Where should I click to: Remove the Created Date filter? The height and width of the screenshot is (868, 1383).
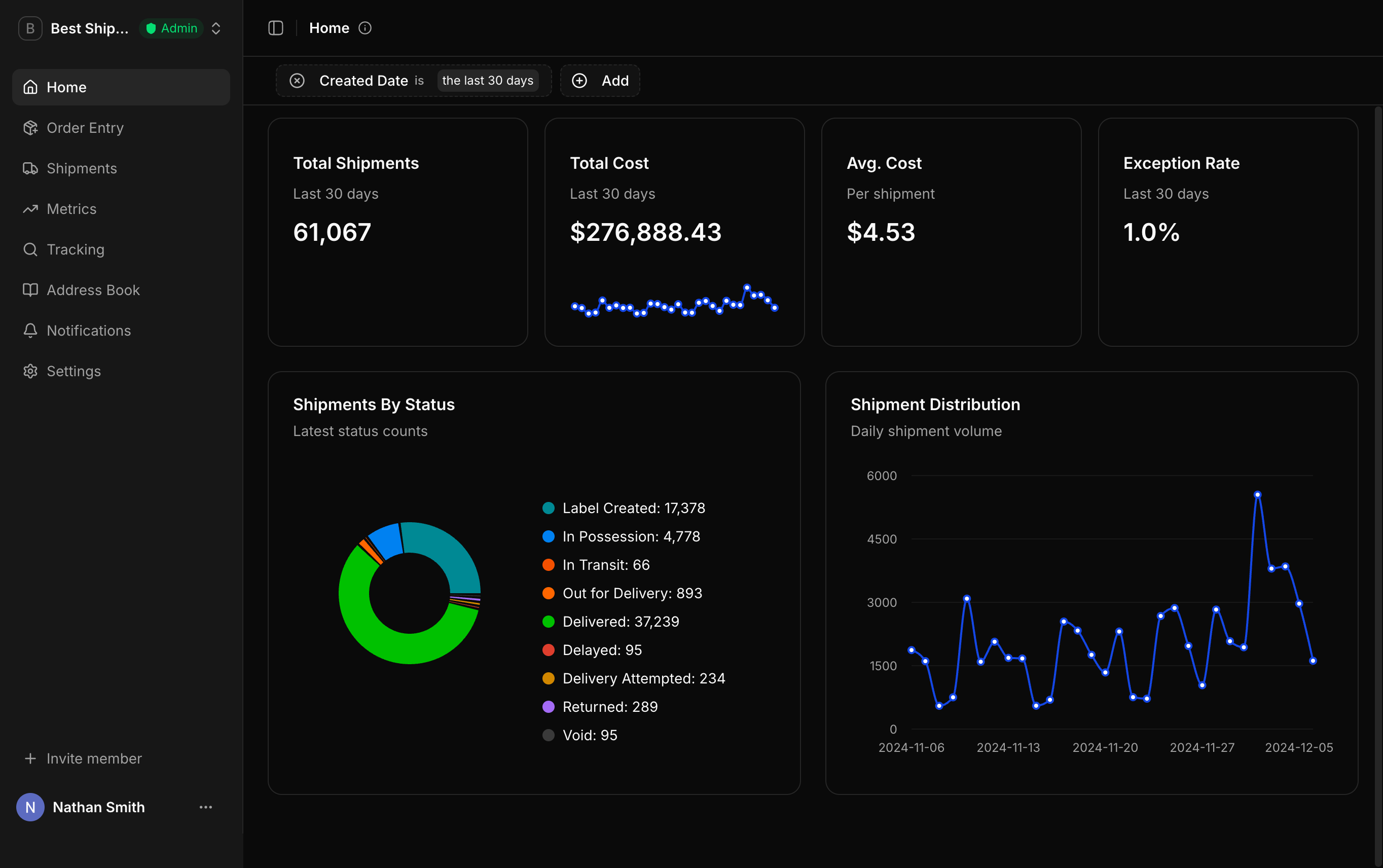pyautogui.click(x=297, y=81)
